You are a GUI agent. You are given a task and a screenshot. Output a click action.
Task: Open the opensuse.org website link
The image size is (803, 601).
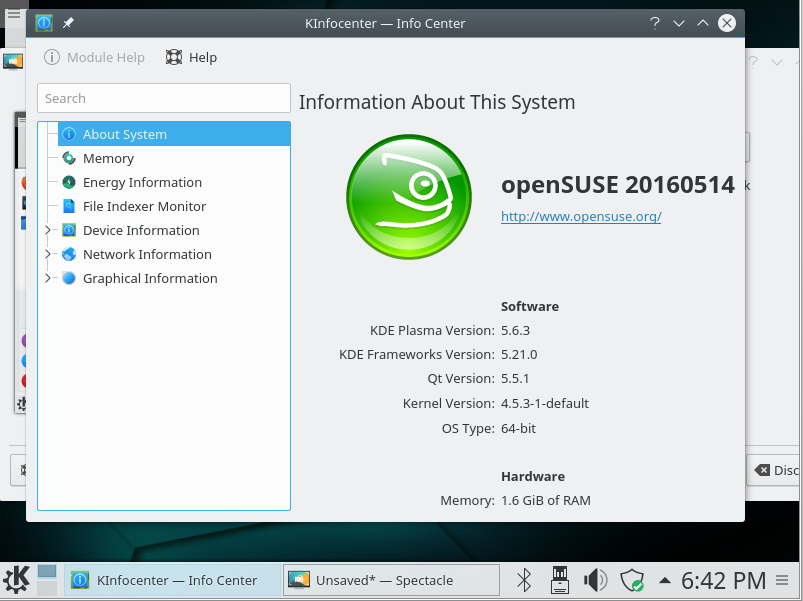(581, 217)
